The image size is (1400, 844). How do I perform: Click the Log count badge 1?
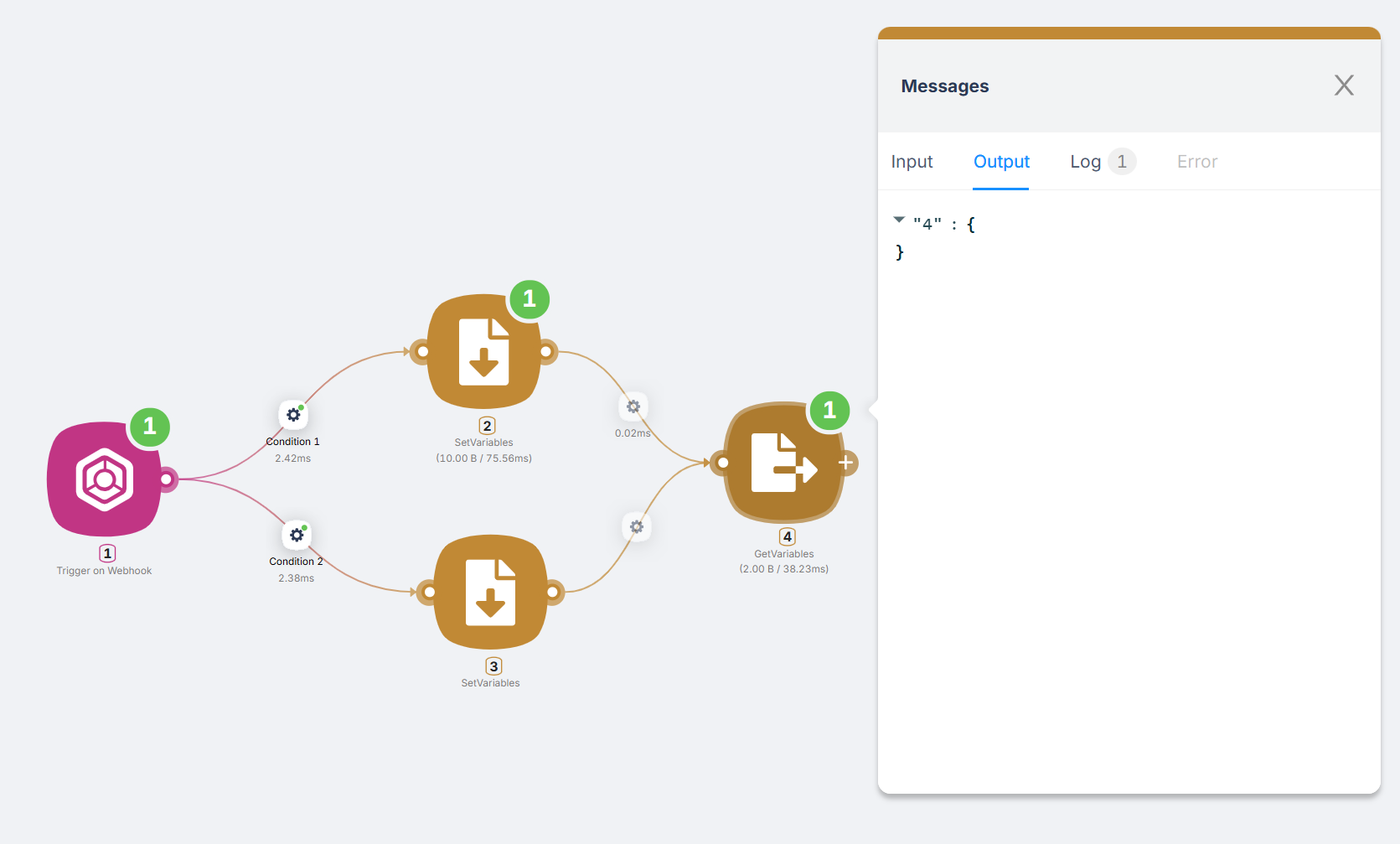(x=1122, y=162)
